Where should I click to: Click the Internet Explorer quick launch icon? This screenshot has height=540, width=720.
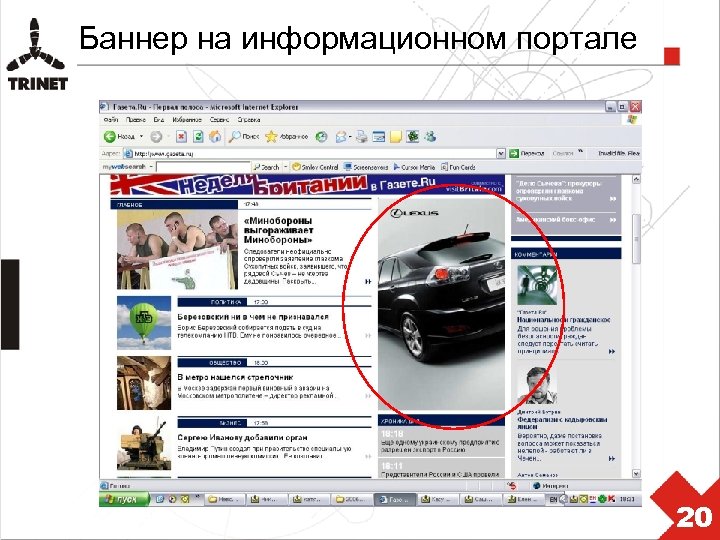click(x=160, y=499)
